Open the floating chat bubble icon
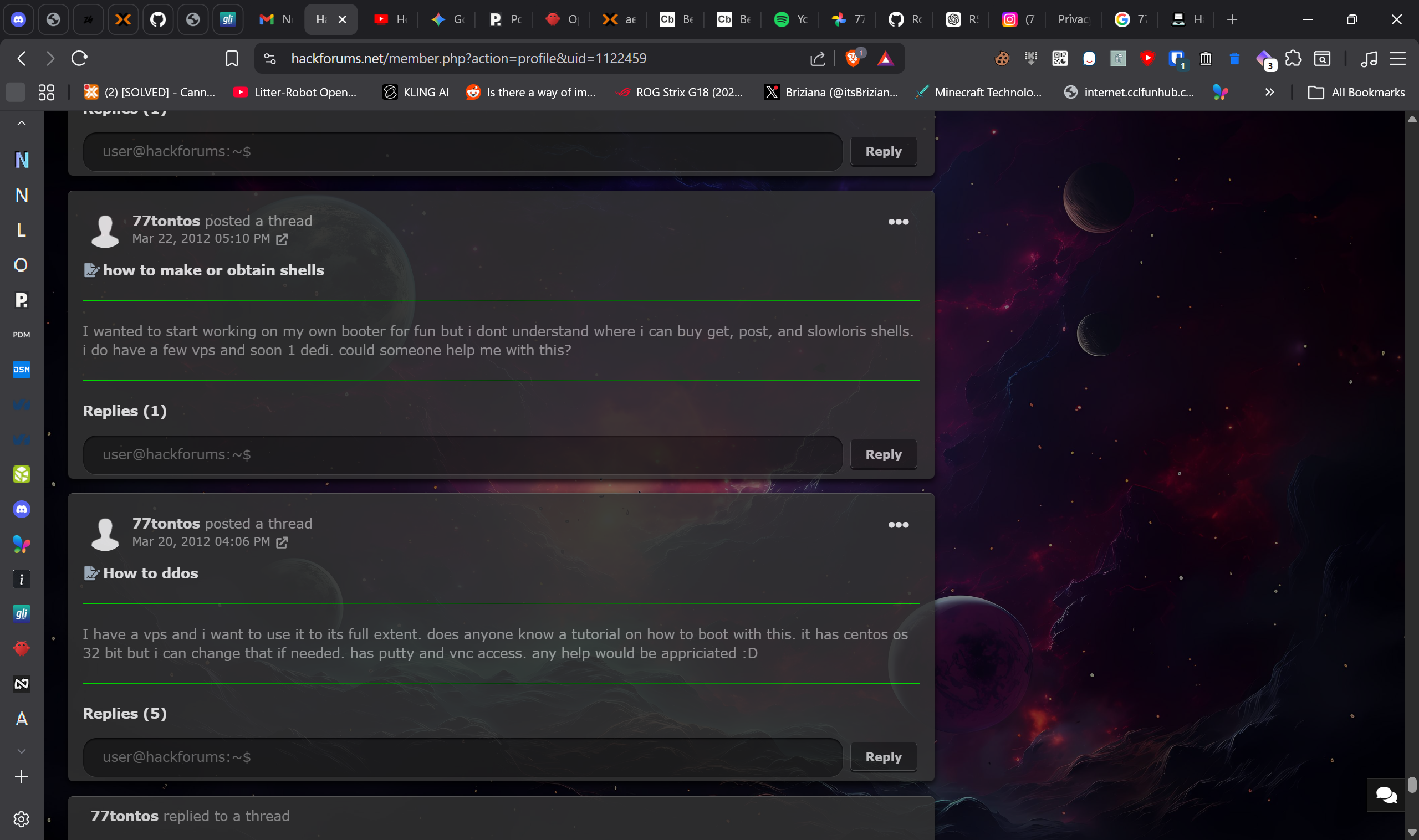 [x=1386, y=795]
